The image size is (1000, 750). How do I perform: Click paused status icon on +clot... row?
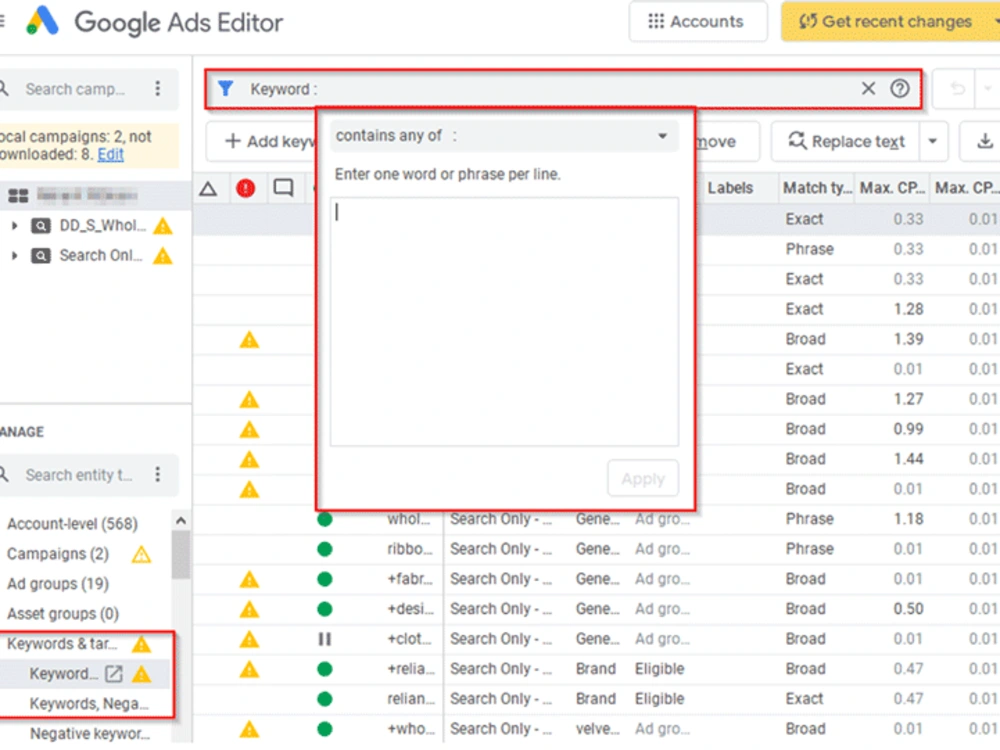(325, 639)
